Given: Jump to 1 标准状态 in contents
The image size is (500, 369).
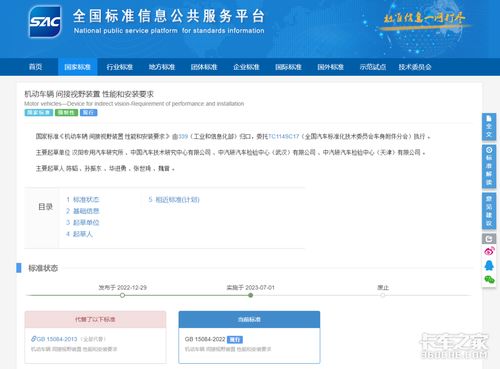Looking at the screenshot, I should (83, 200).
